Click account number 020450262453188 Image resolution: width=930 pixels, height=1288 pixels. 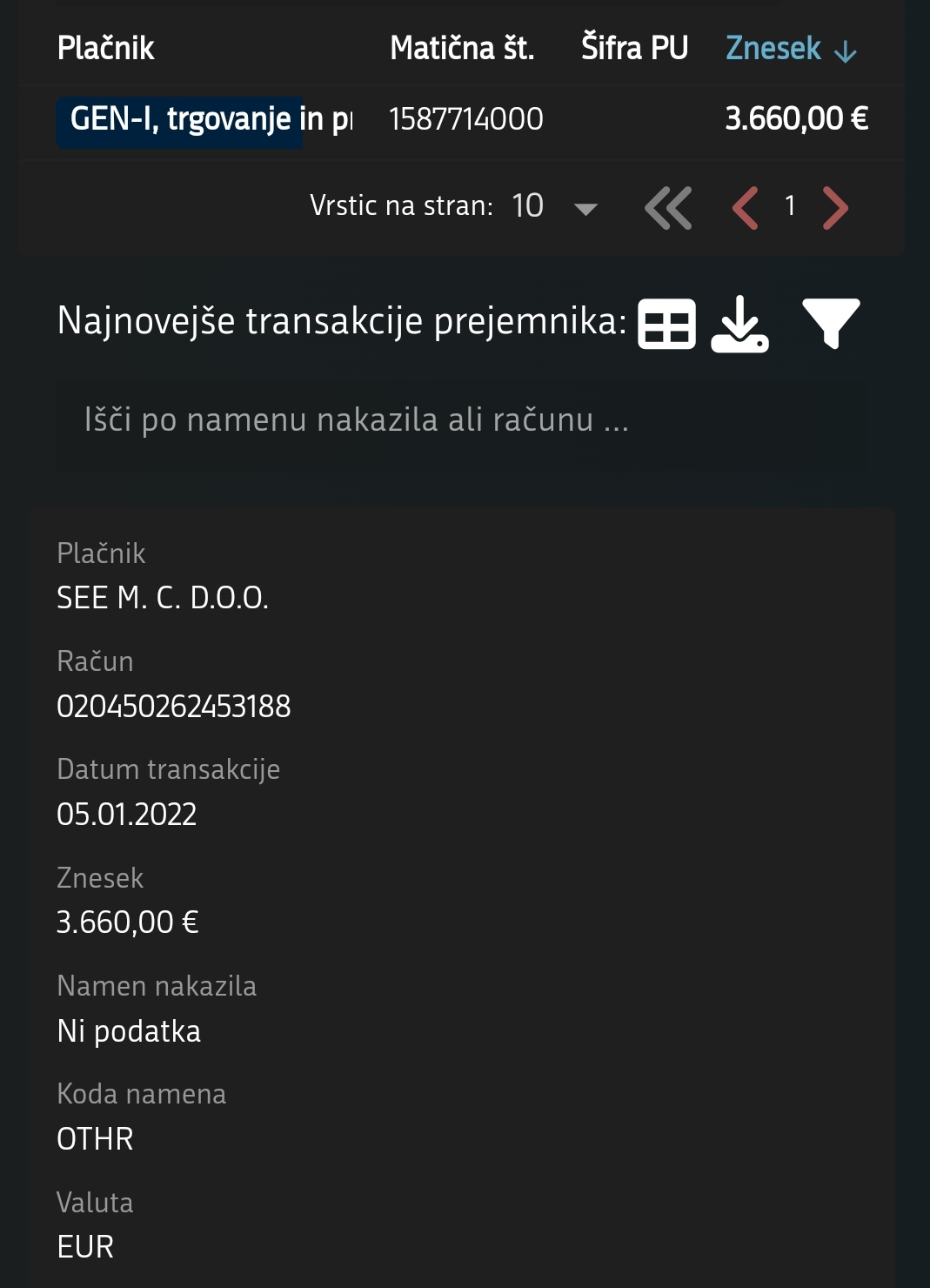[174, 706]
